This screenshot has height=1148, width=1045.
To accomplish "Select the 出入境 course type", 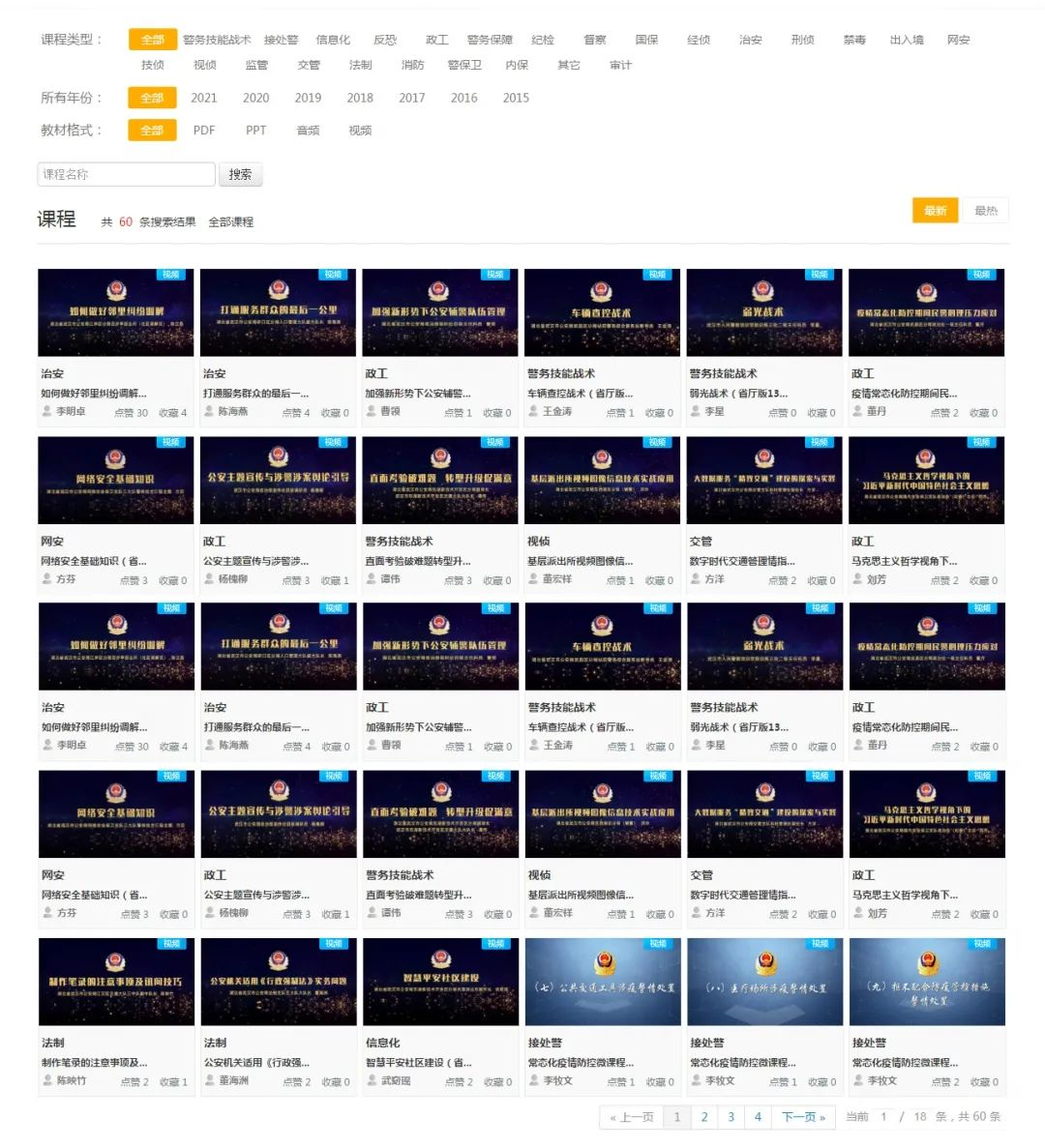I will tap(907, 40).
